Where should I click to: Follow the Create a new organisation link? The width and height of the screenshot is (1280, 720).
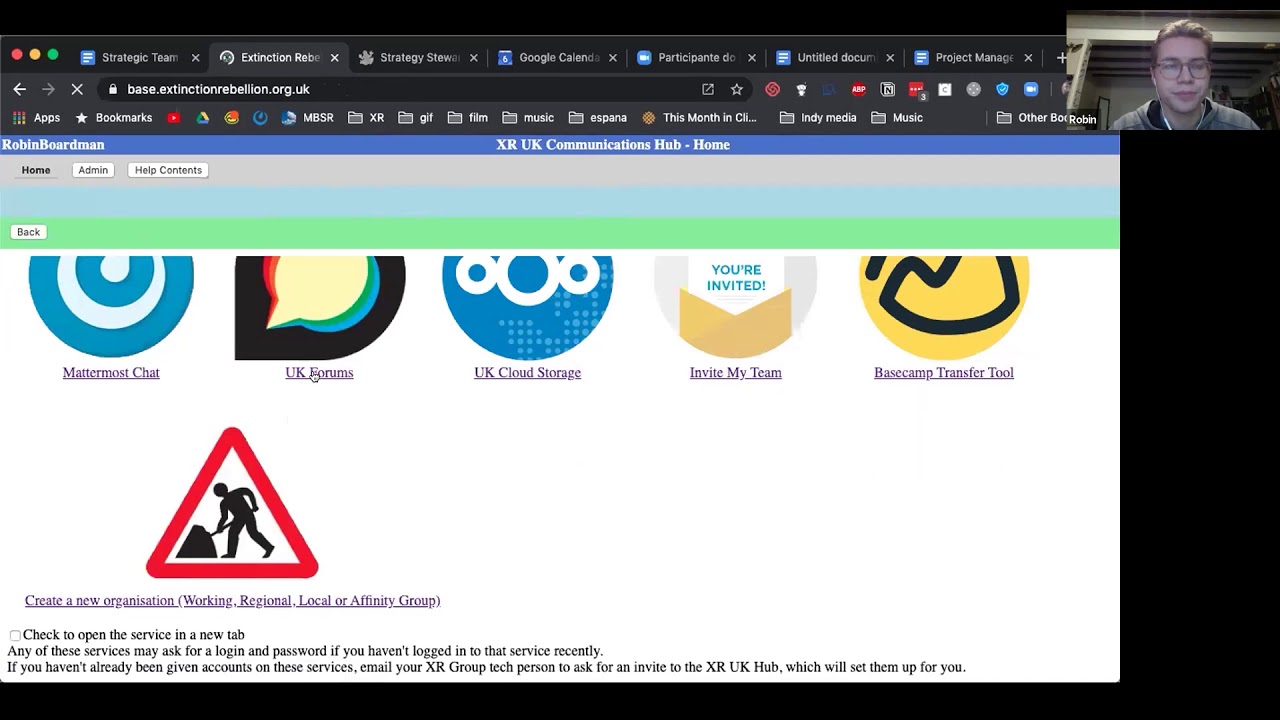[x=232, y=601]
